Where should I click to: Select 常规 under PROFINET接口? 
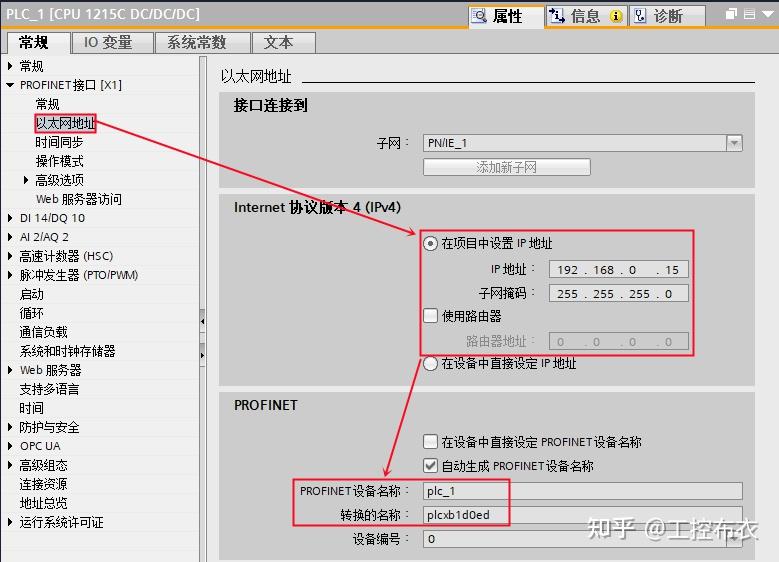(47, 104)
